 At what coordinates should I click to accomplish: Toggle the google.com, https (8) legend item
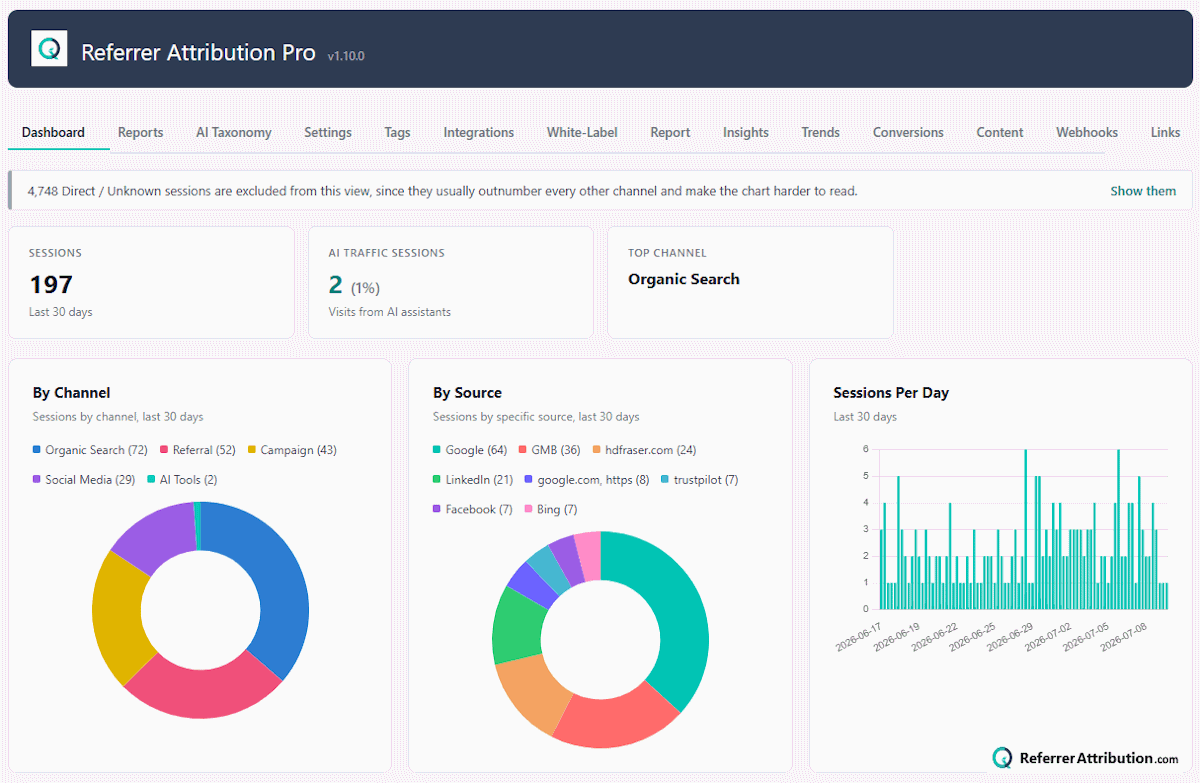click(x=587, y=480)
